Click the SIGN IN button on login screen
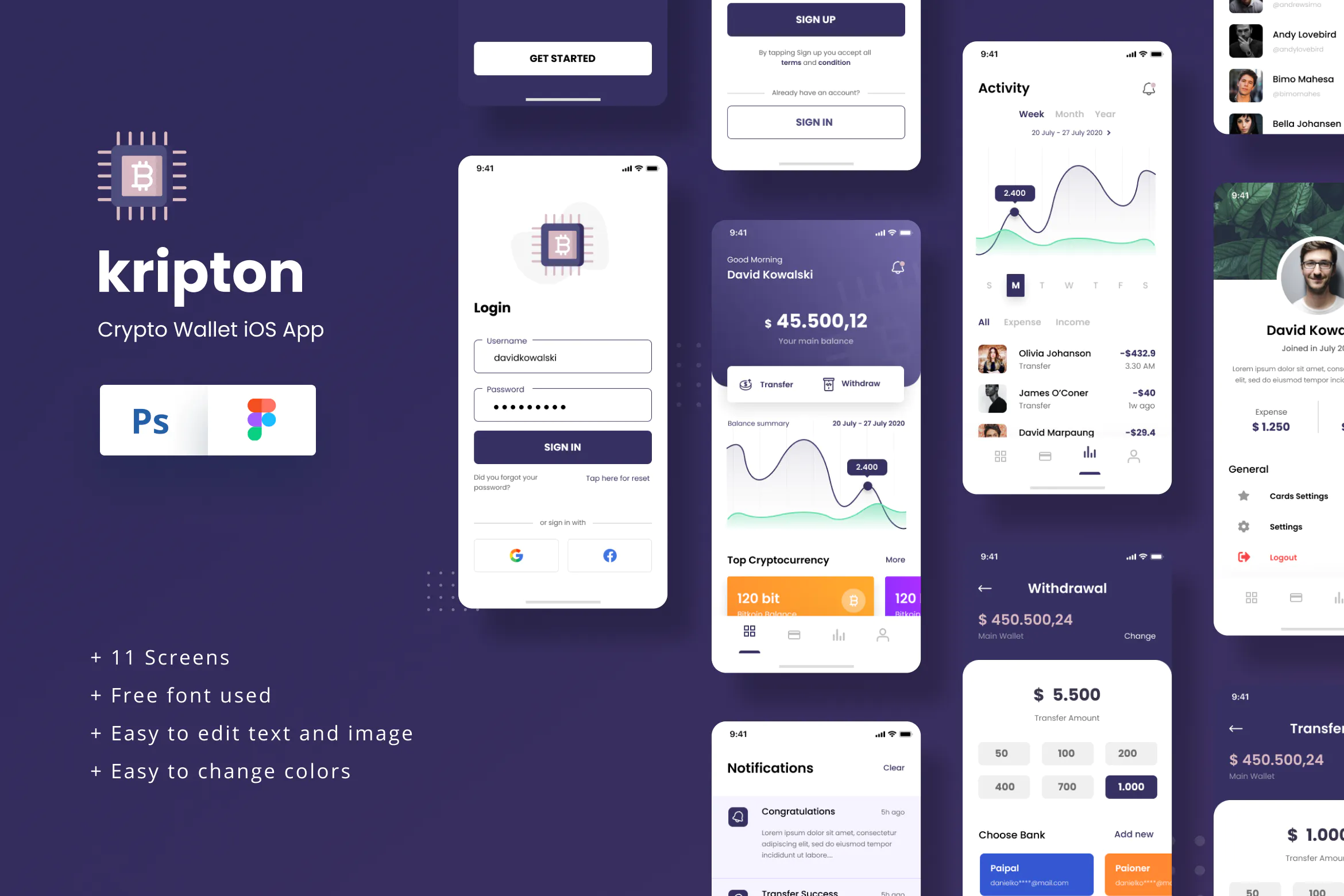The height and width of the screenshot is (896, 1344). (x=562, y=447)
